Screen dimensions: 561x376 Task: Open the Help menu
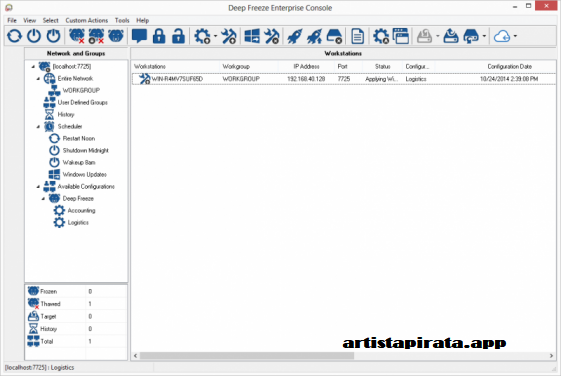(x=142, y=20)
